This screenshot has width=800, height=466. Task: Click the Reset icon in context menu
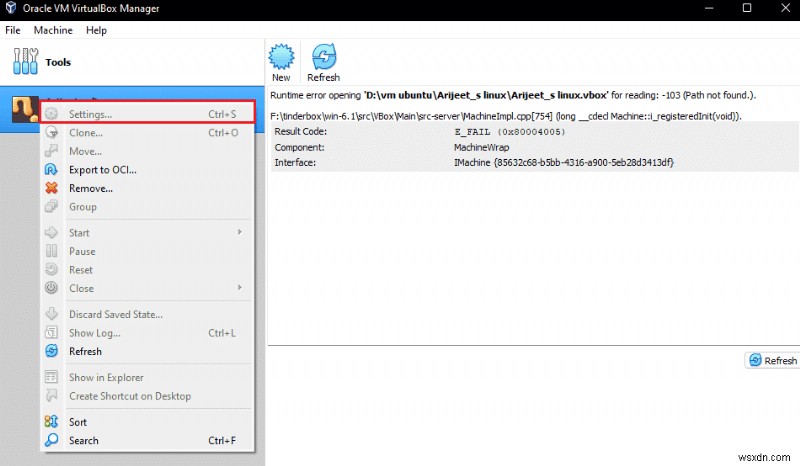[x=51, y=269]
